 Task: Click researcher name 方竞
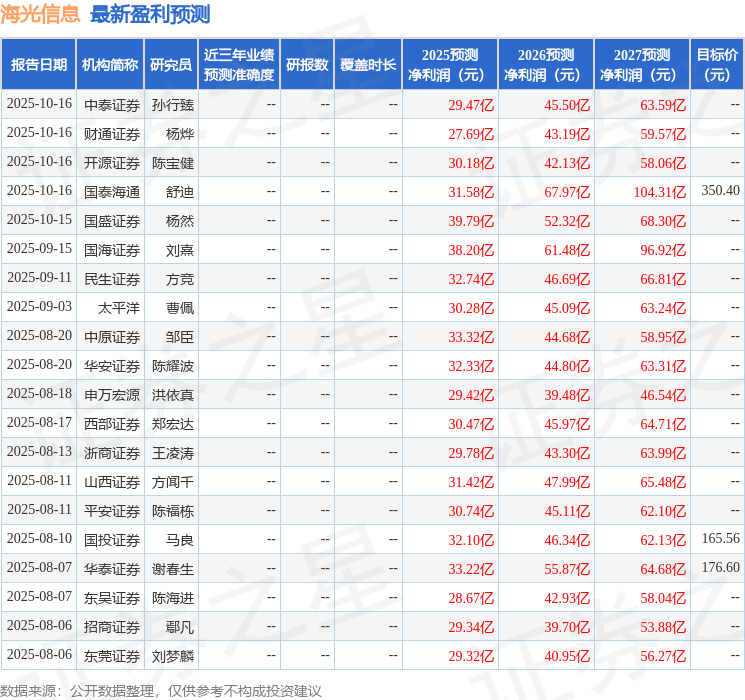point(180,279)
